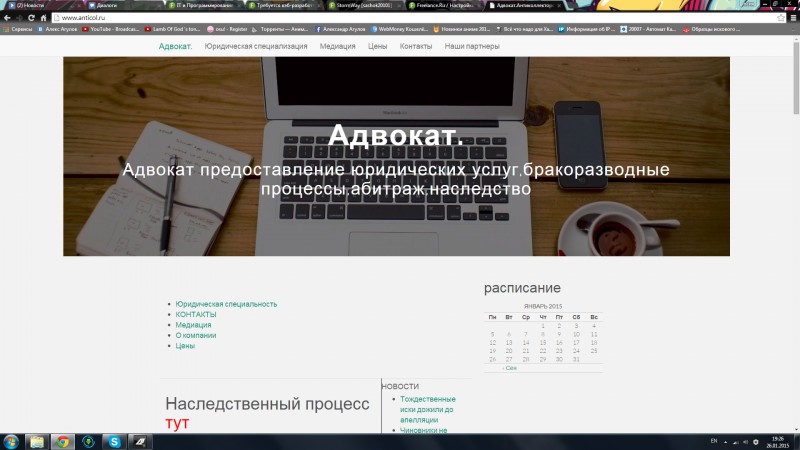This screenshot has width=800, height=450.
Task: Click the Цены list link
Action: pos(185,346)
